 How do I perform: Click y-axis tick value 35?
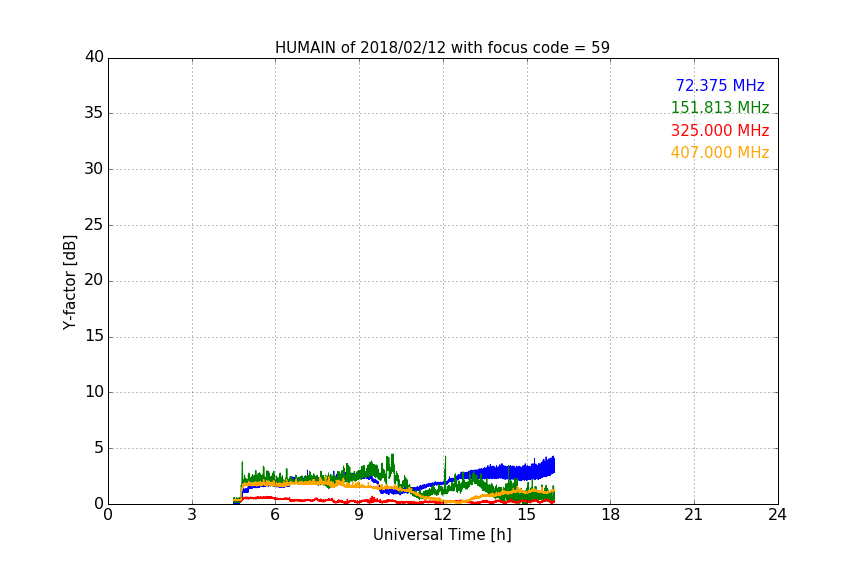coord(94,113)
